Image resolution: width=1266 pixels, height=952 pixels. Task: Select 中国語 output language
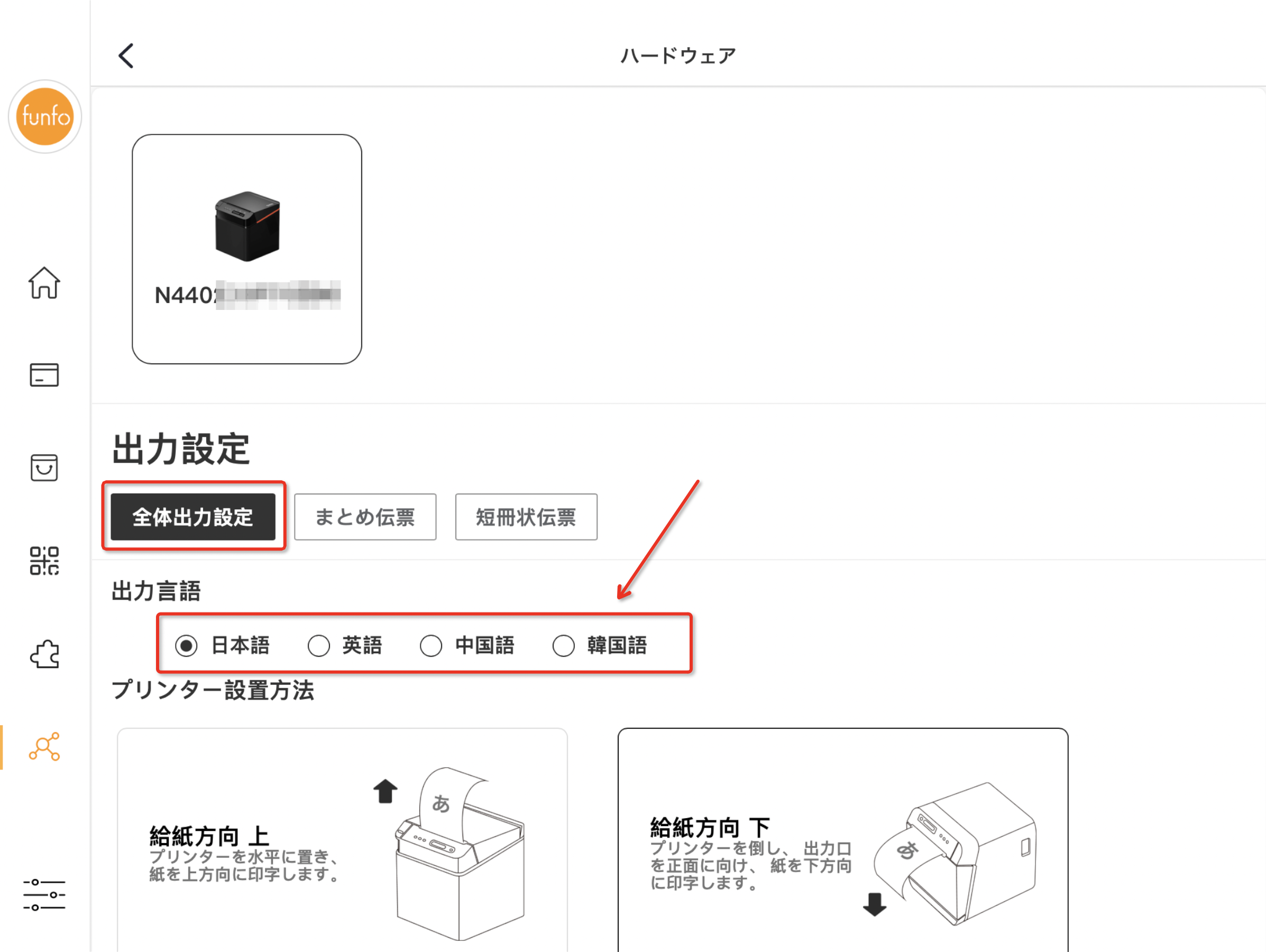(467, 645)
